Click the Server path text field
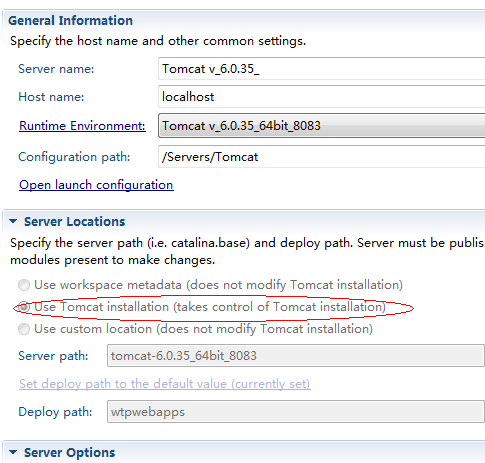Image resolution: width=485 pixels, height=463 pixels. pyautogui.click(x=296, y=356)
